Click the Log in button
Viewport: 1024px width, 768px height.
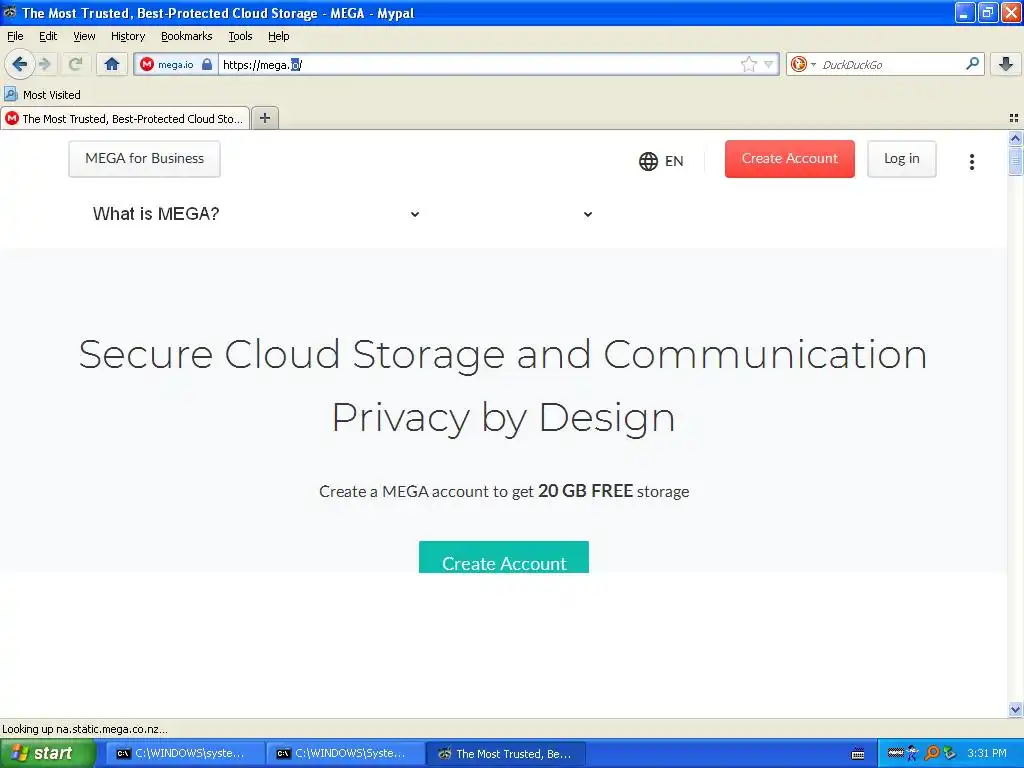click(901, 159)
